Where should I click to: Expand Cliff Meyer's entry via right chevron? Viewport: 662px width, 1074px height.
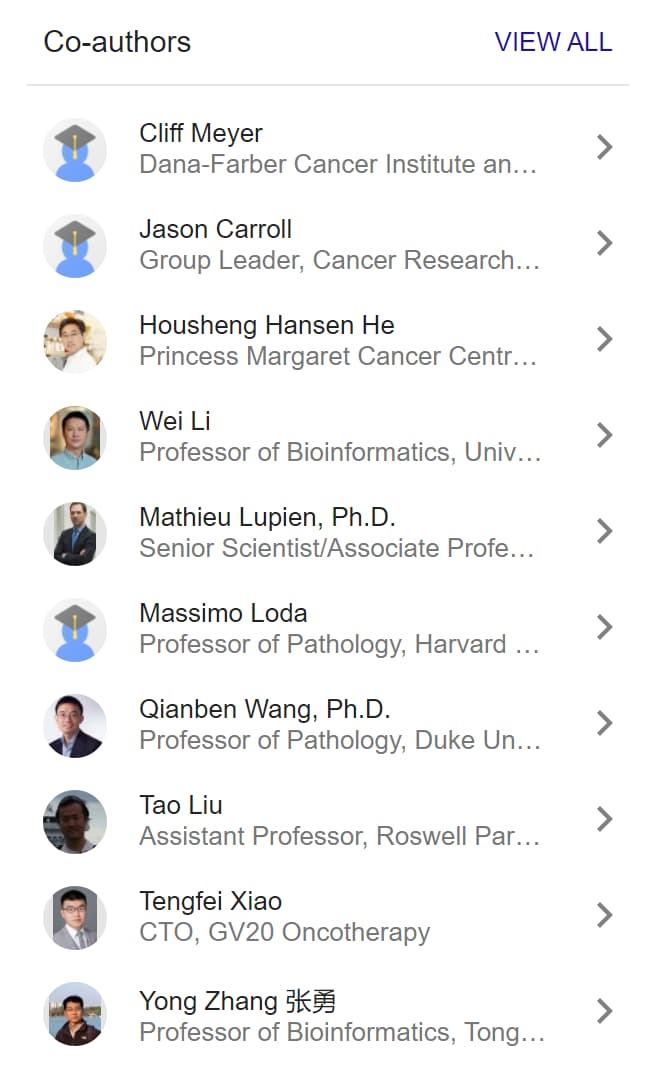click(604, 147)
